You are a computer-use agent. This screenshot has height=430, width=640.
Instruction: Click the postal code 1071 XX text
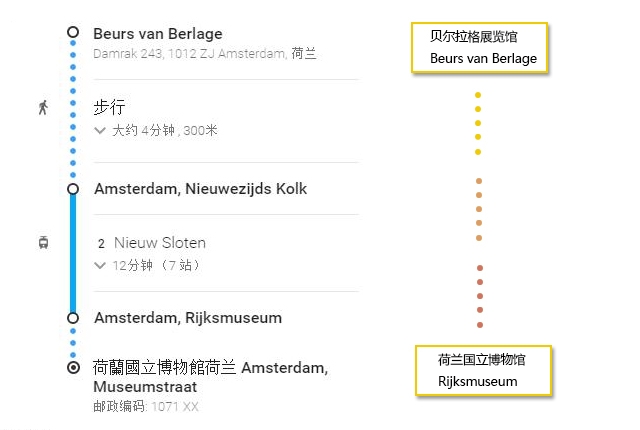coord(175,407)
